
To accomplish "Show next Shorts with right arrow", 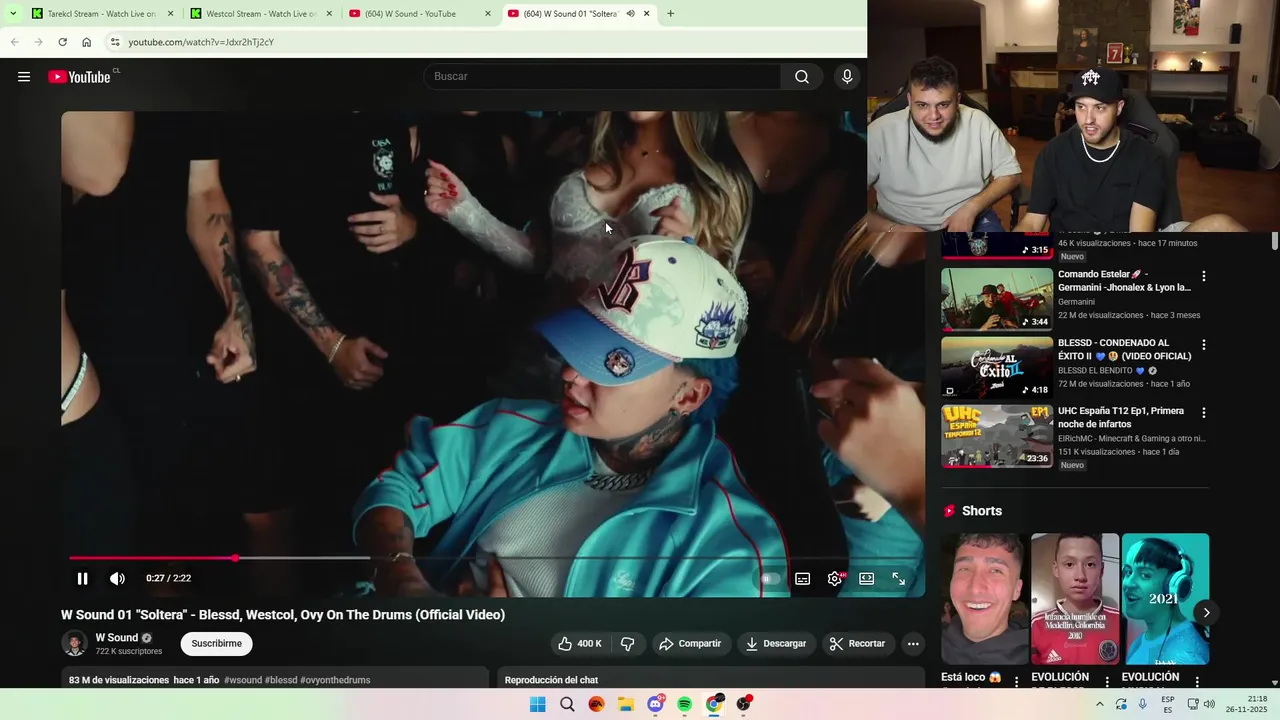I will 1206,613.
